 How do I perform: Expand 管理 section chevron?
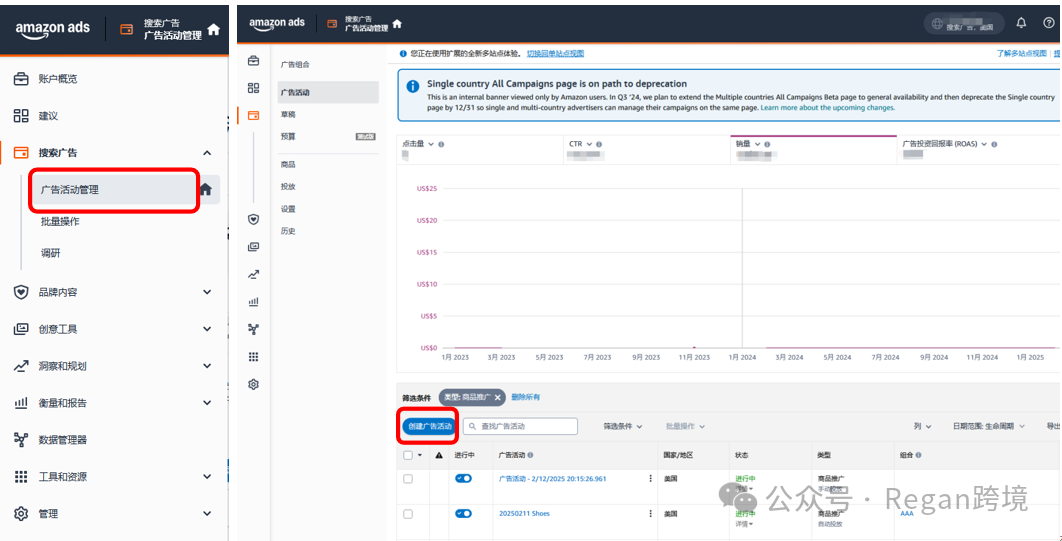pyautogui.click(x=207, y=513)
